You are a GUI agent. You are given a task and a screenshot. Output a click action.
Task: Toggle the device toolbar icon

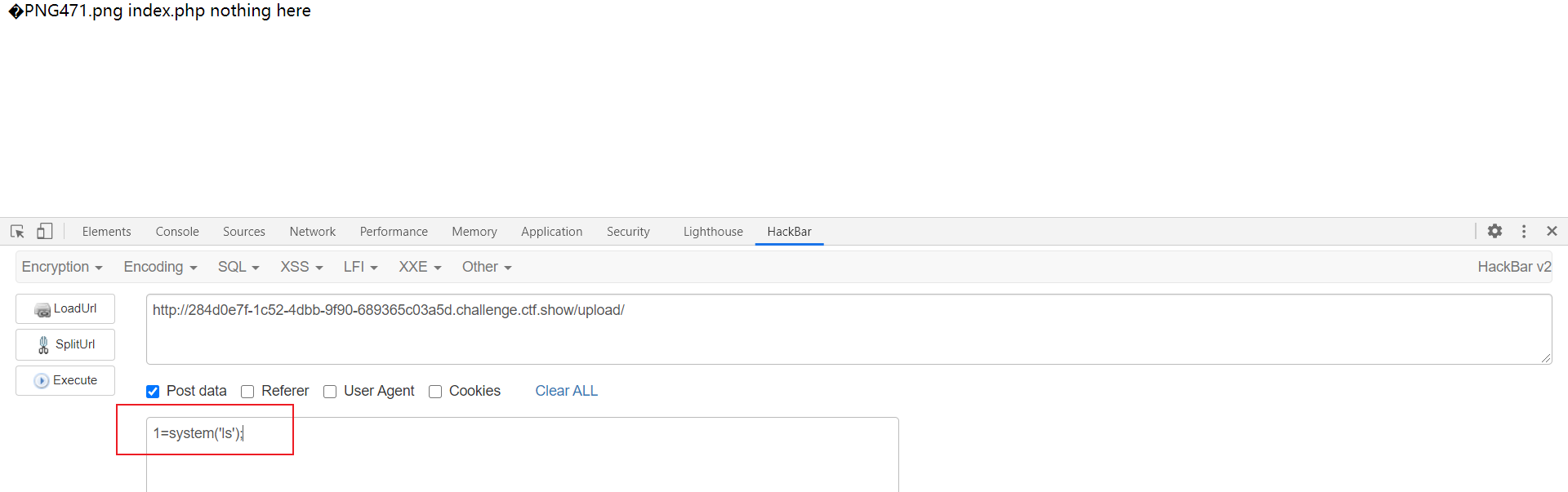(45, 232)
